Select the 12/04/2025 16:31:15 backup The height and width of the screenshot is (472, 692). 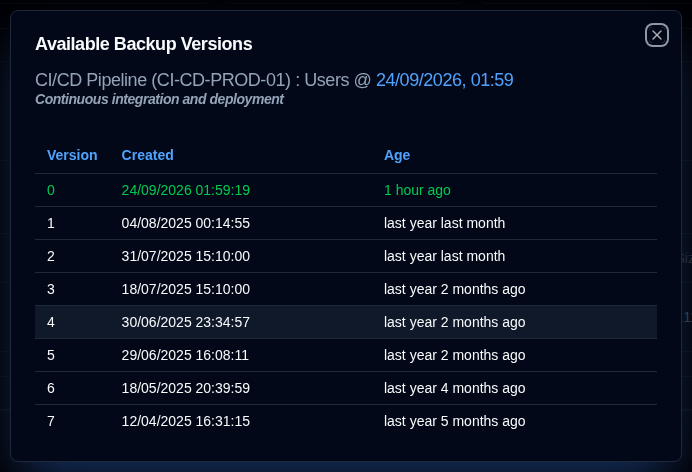click(186, 422)
